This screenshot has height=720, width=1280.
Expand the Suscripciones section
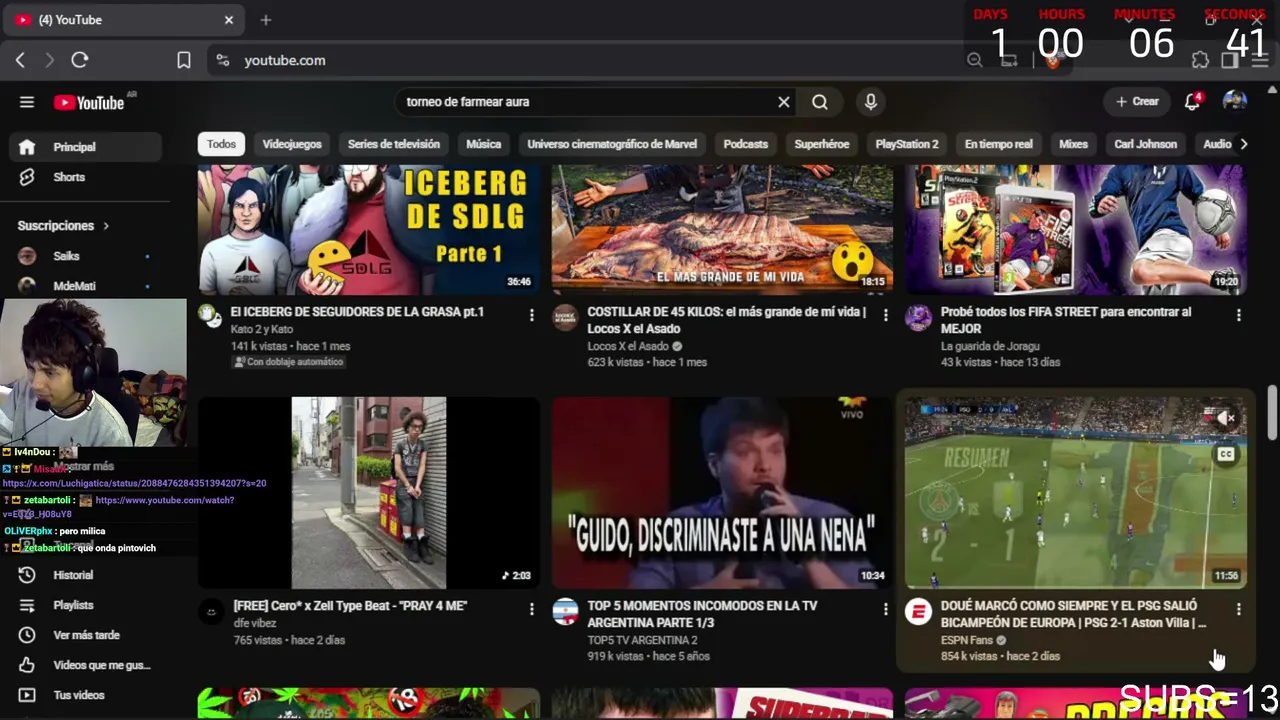tap(63, 226)
